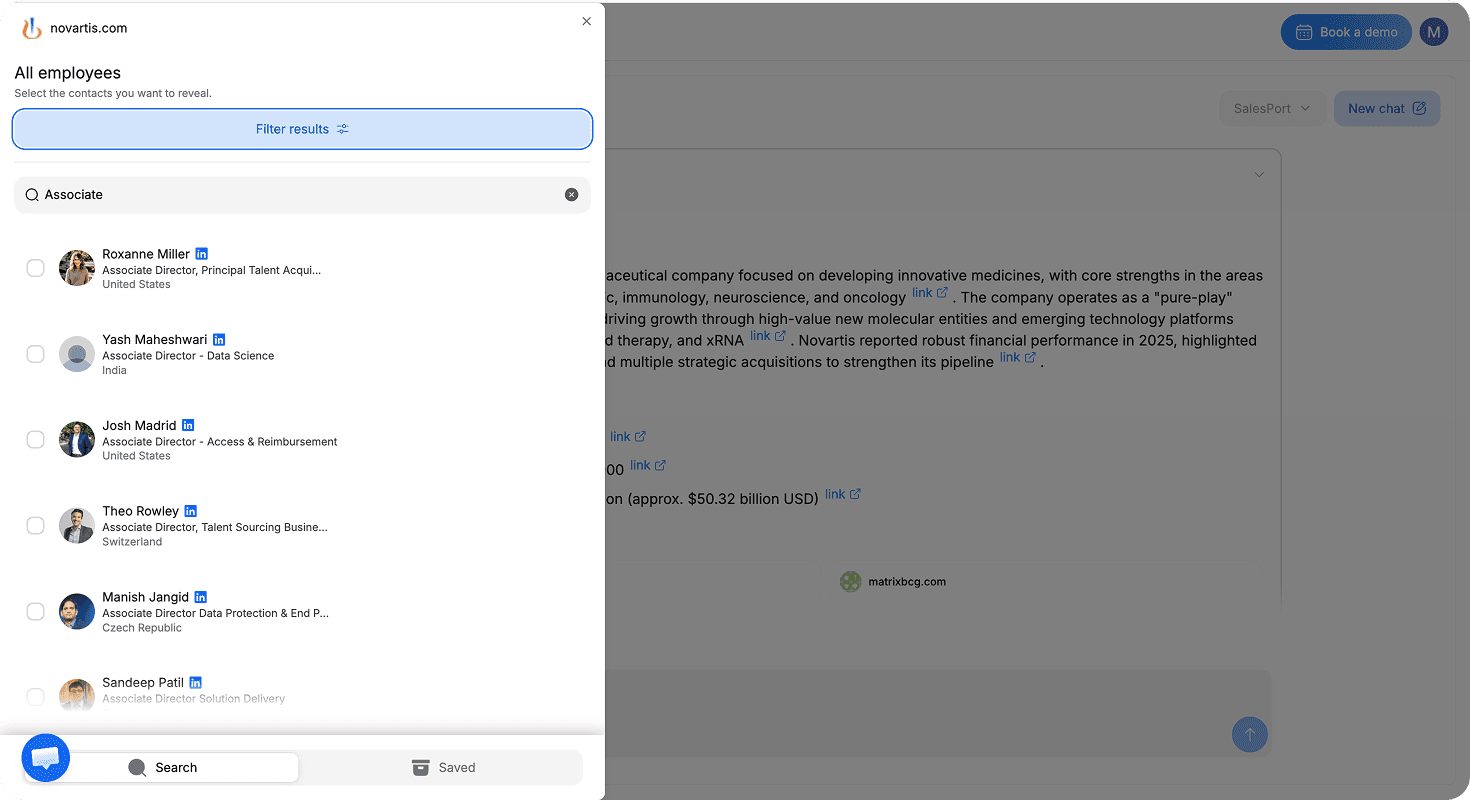Click Roxanne Miller's profile photo
This screenshot has height=800, width=1470.
point(77,268)
